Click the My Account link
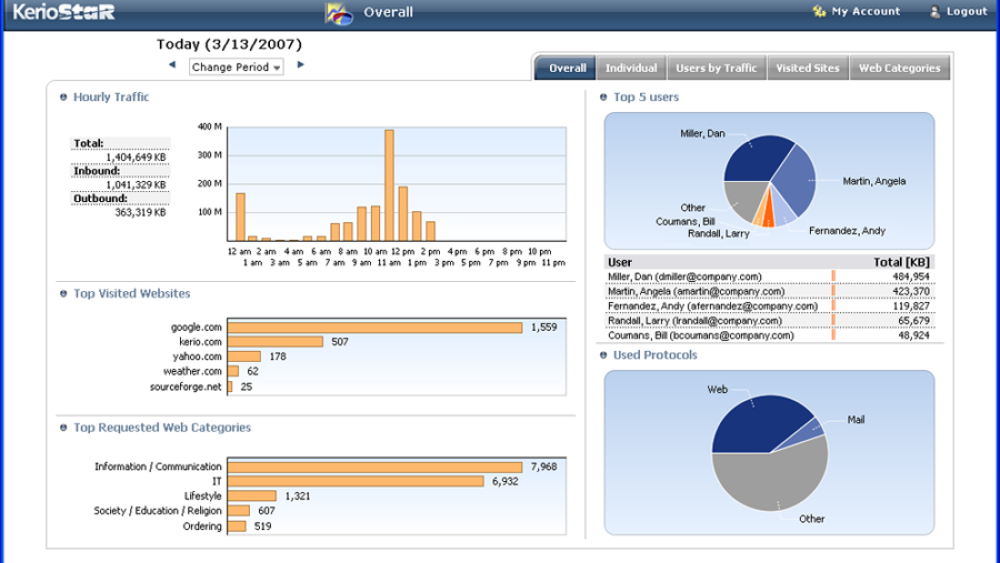Image resolution: width=1000 pixels, height=563 pixels. [x=865, y=12]
